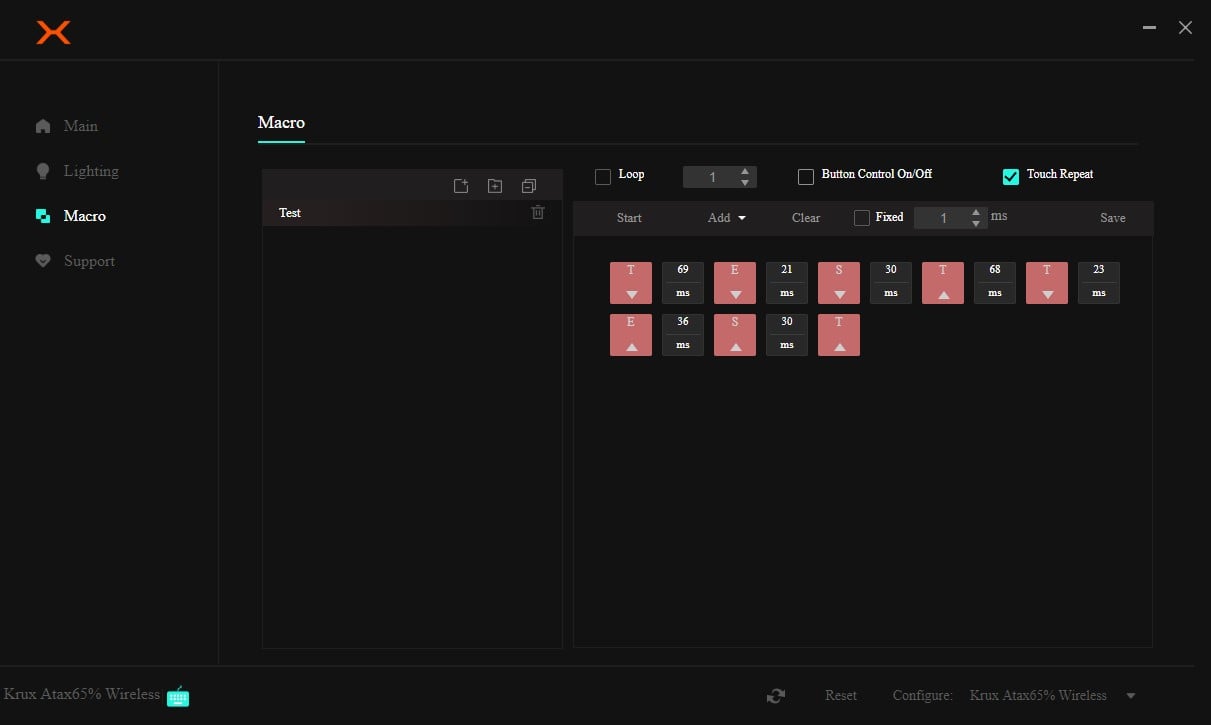Screen dimensions: 1211x725
Task: Enable the Loop checkbox
Action: pyautogui.click(x=603, y=177)
